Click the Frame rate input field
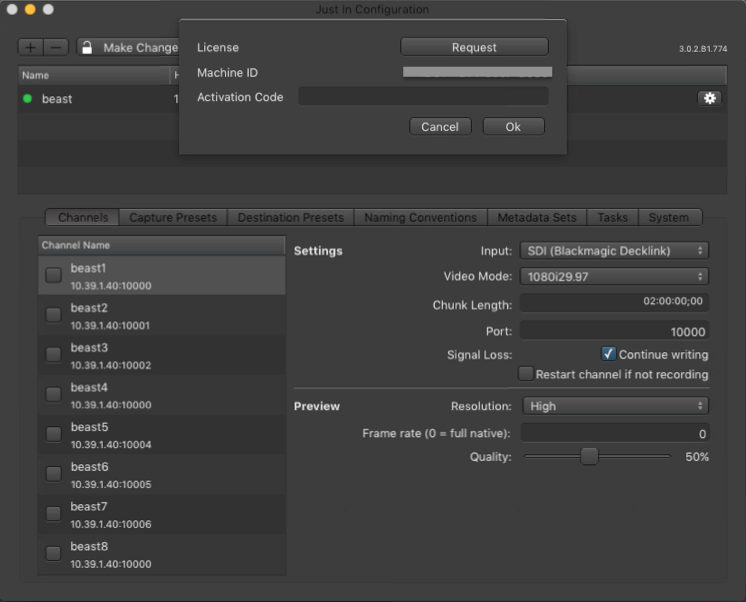Image resolution: width=746 pixels, height=602 pixels. point(615,433)
